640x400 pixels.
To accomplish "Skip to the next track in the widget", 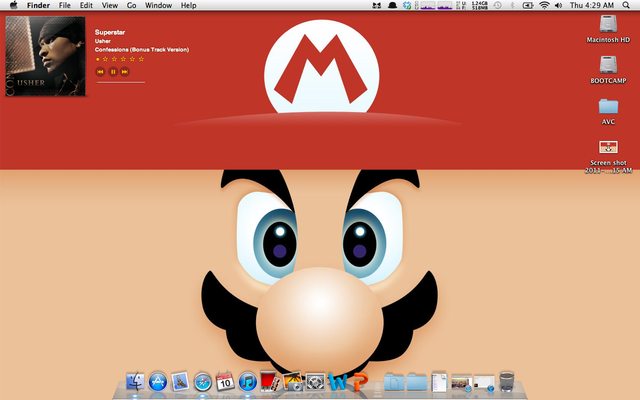I will click(125, 72).
